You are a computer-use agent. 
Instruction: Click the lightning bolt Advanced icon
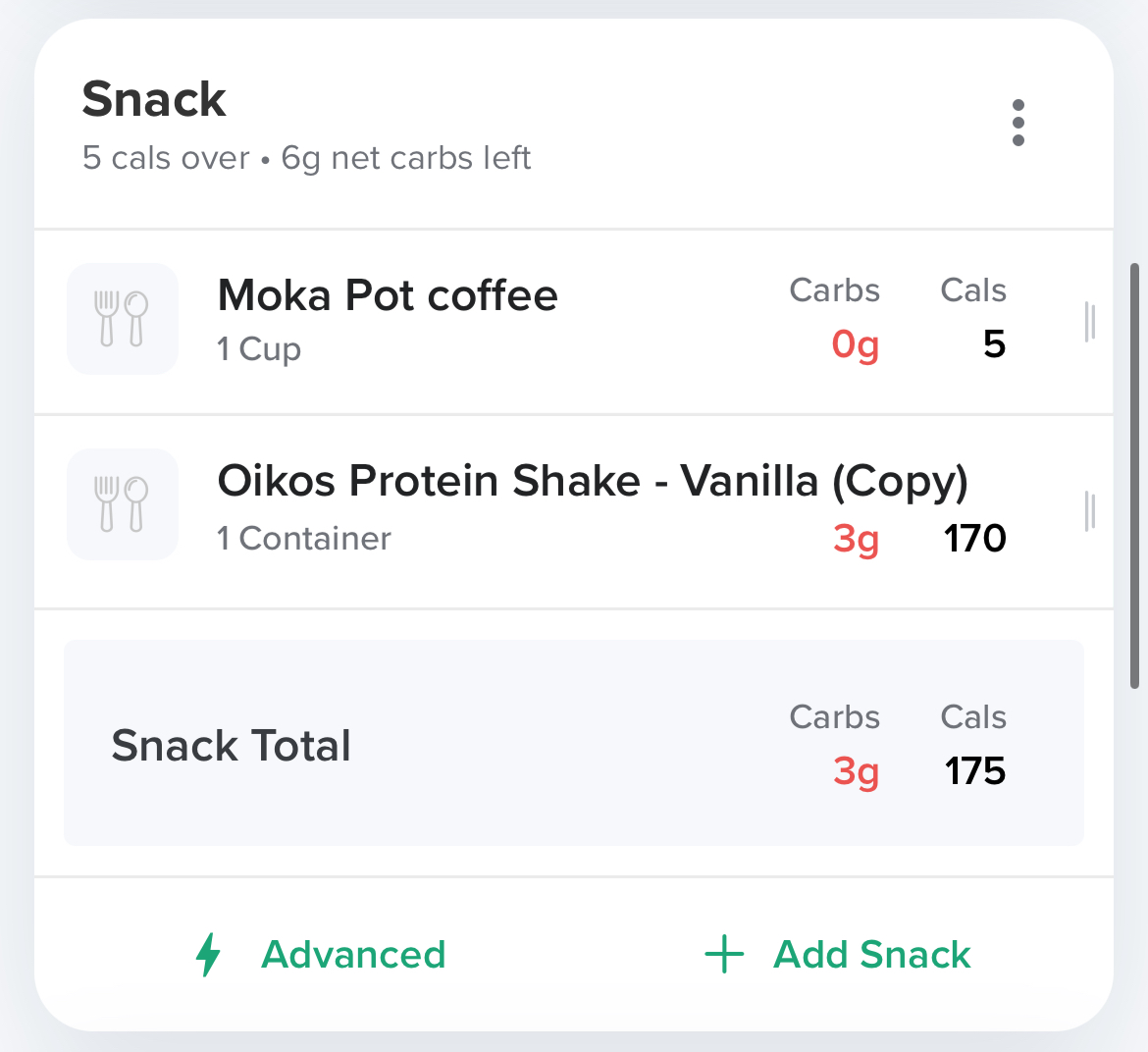(x=208, y=954)
